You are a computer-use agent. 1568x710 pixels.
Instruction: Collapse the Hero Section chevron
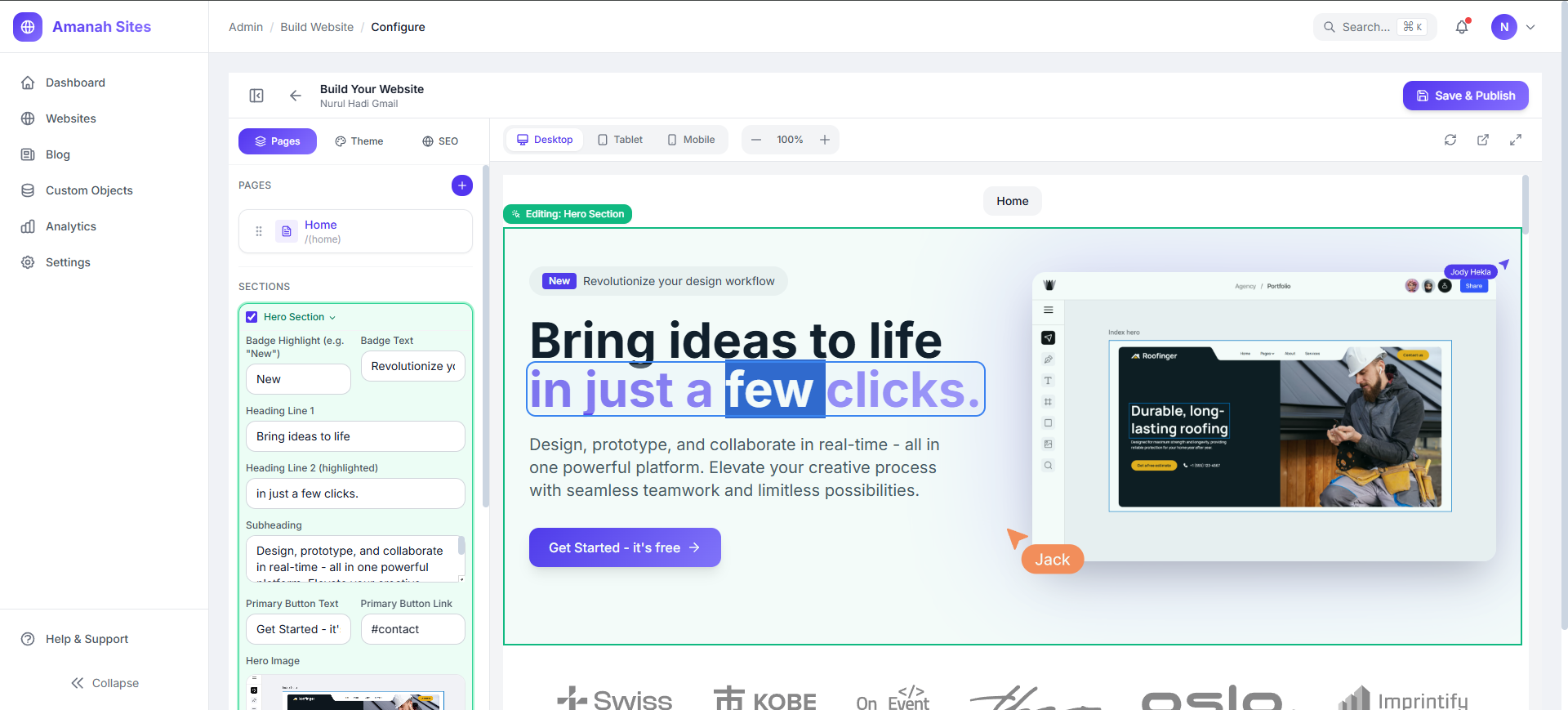coord(332,318)
